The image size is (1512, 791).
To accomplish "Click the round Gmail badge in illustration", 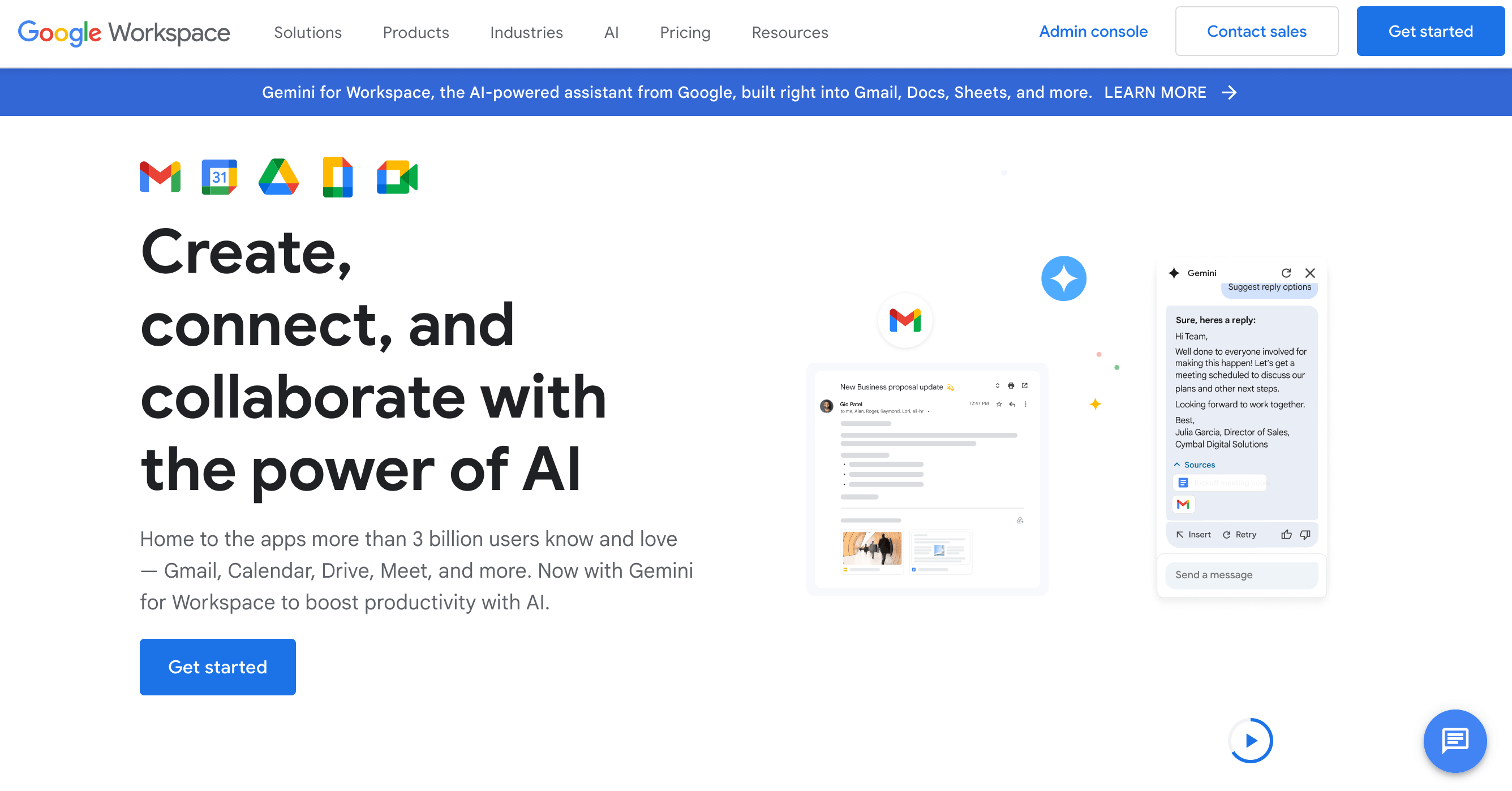I will [904, 320].
